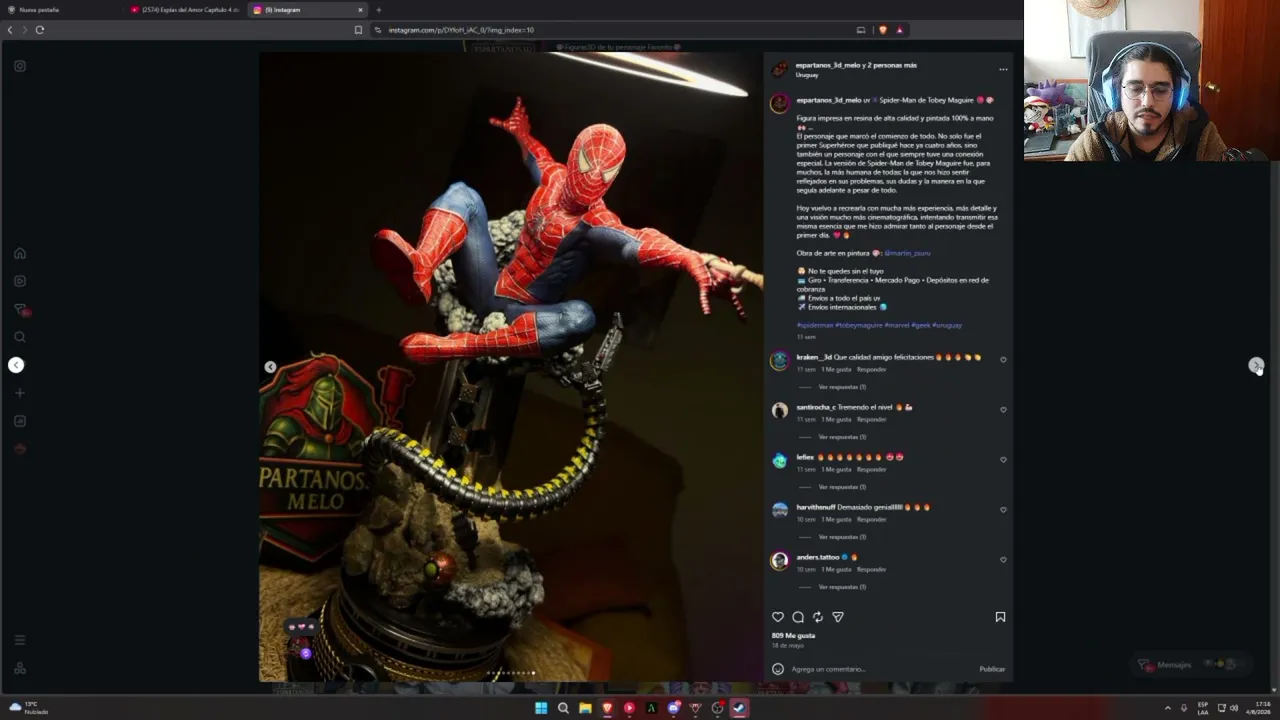Go to the next post
The width and height of the screenshot is (1280, 720).
click(x=1256, y=365)
